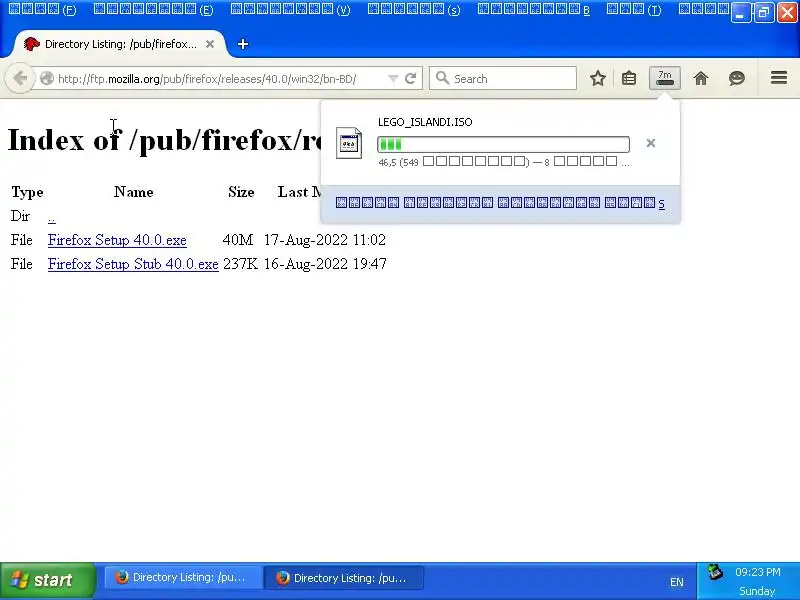Reload the page with refresh icon
Viewport: 800px width, 600px height.
[410, 79]
